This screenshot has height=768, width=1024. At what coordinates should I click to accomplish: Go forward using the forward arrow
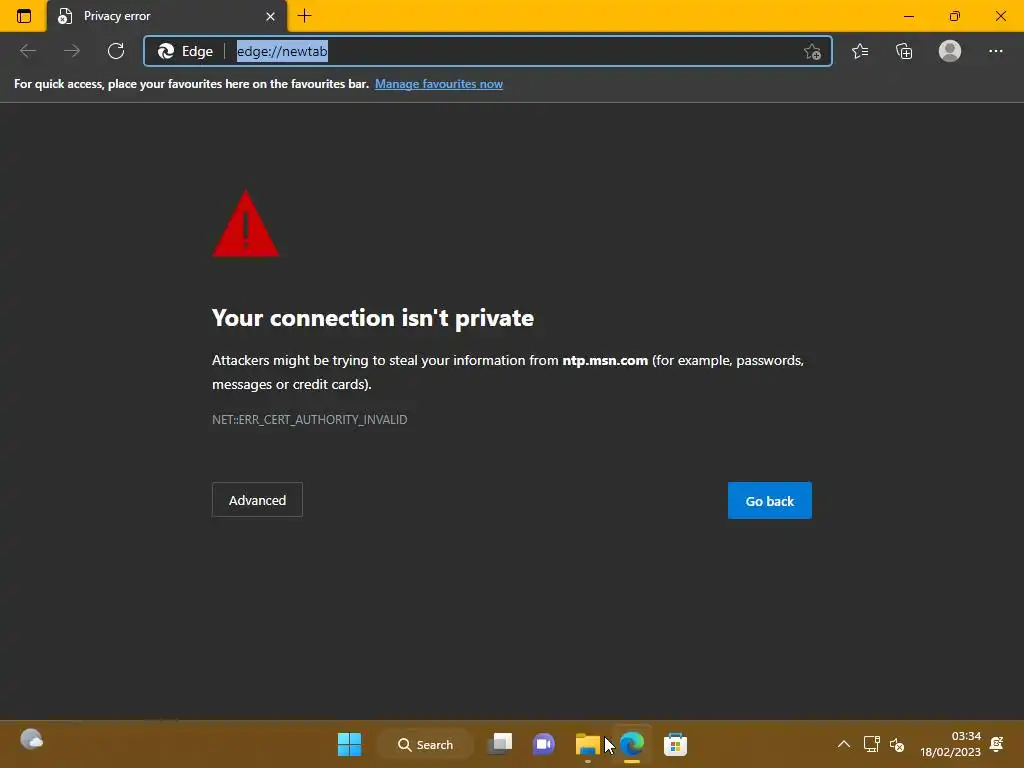coord(72,51)
